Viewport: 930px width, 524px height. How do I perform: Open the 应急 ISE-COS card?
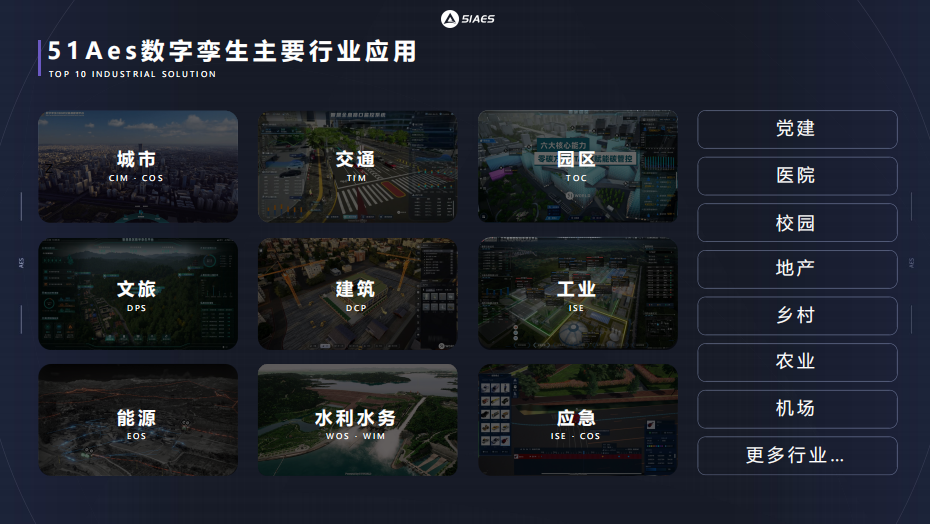pos(578,420)
